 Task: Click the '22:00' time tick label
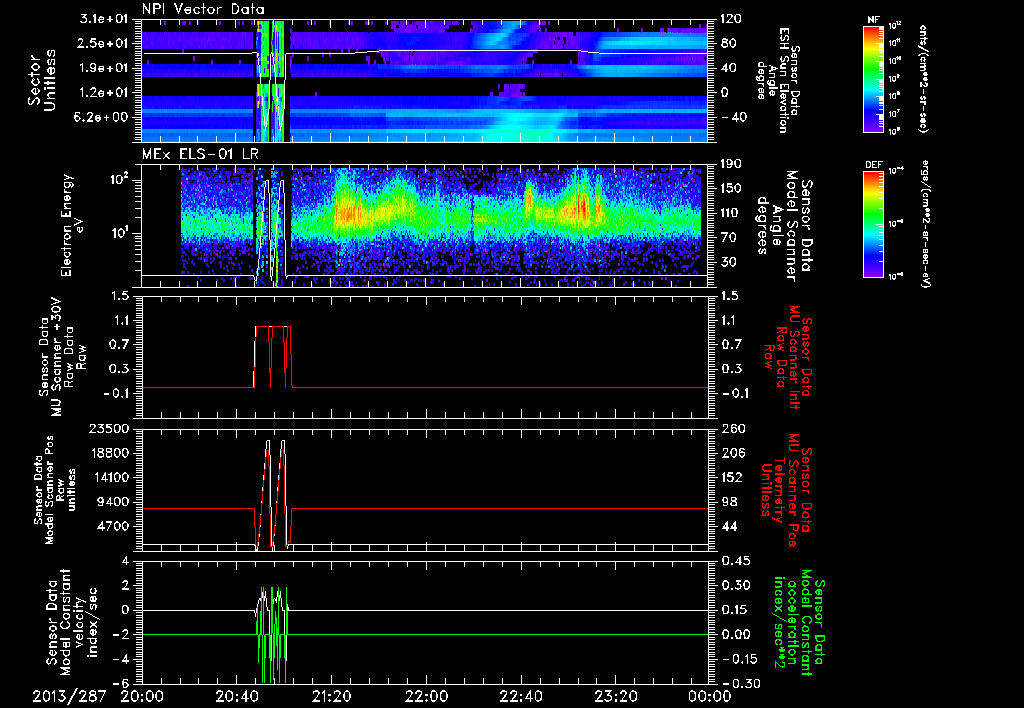(426, 697)
